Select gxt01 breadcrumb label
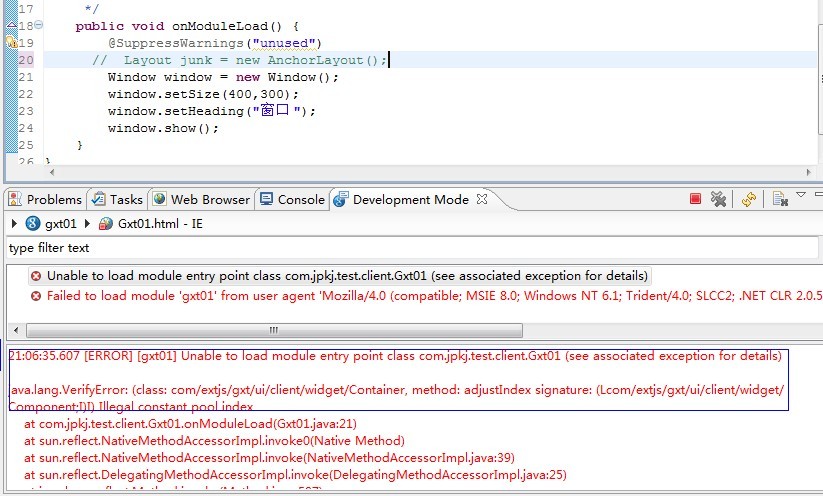This screenshot has width=823, height=496. pos(61,224)
